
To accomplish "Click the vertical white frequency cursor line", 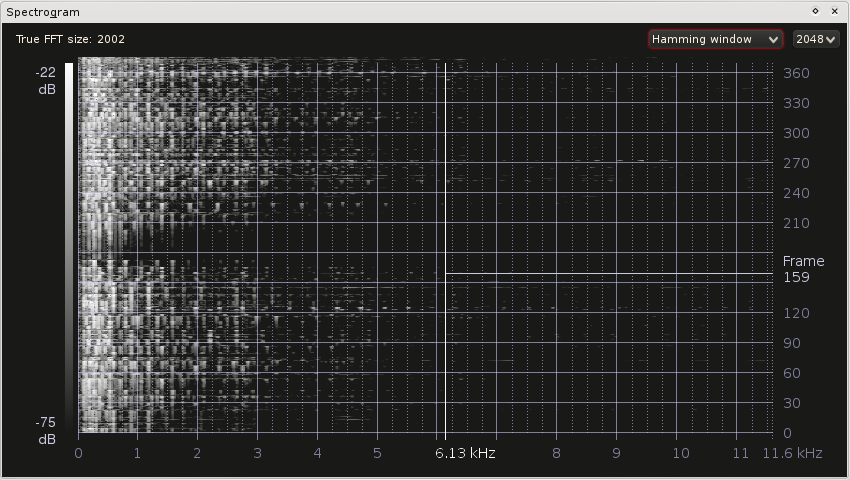I will click(x=446, y=249).
